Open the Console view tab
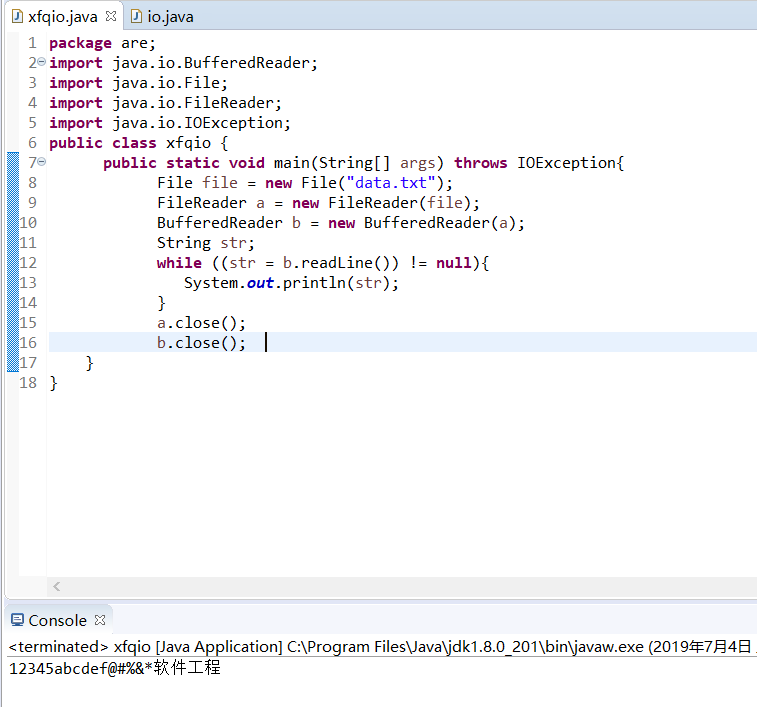 [x=57, y=620]
